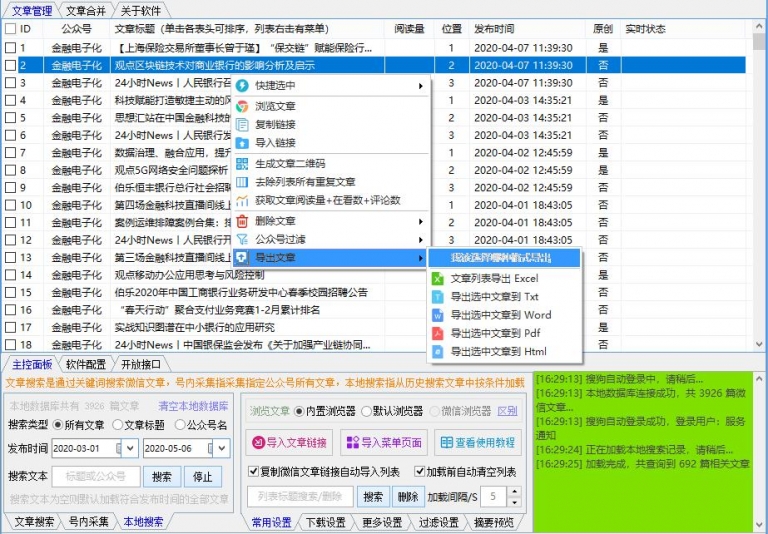Click the log panel scrollbar down arrow
This screenshot has height=534, width=768.
pyautogui.click(x=759, y=526)
